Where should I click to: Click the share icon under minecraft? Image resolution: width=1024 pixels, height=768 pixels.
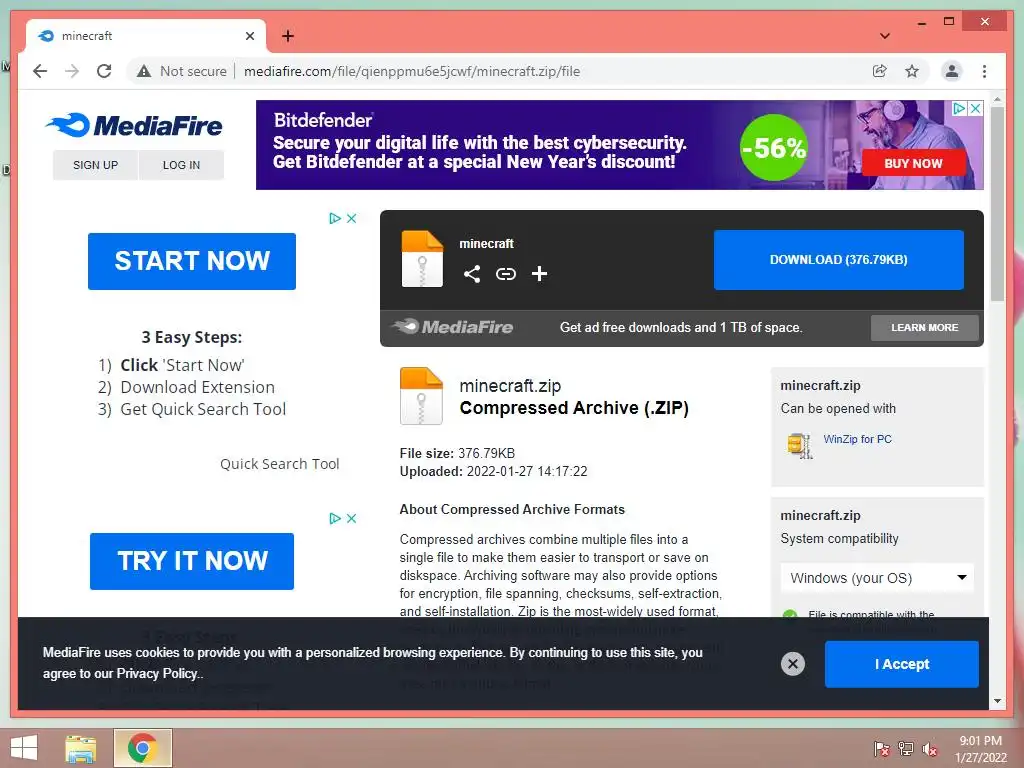pos(472,274)
